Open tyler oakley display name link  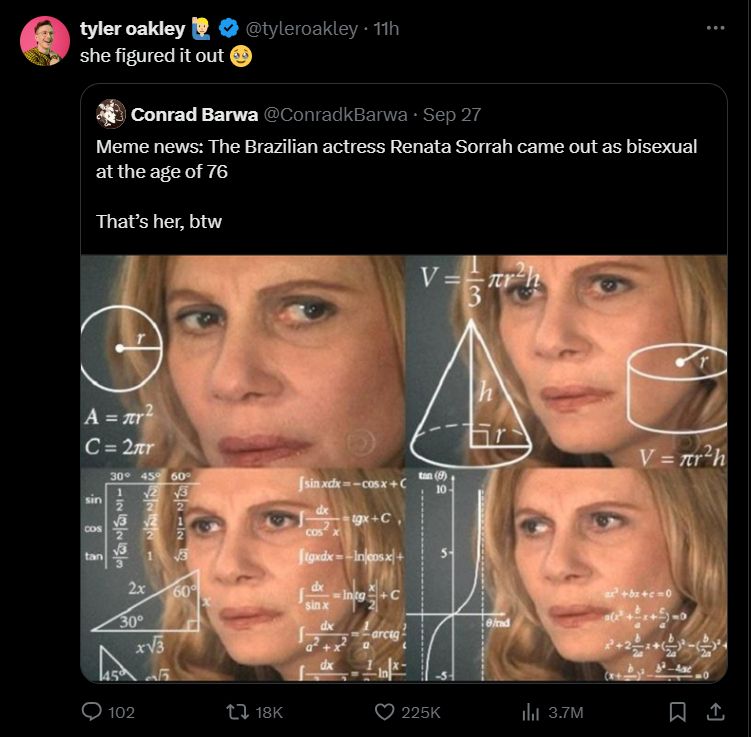pos(132,28)
